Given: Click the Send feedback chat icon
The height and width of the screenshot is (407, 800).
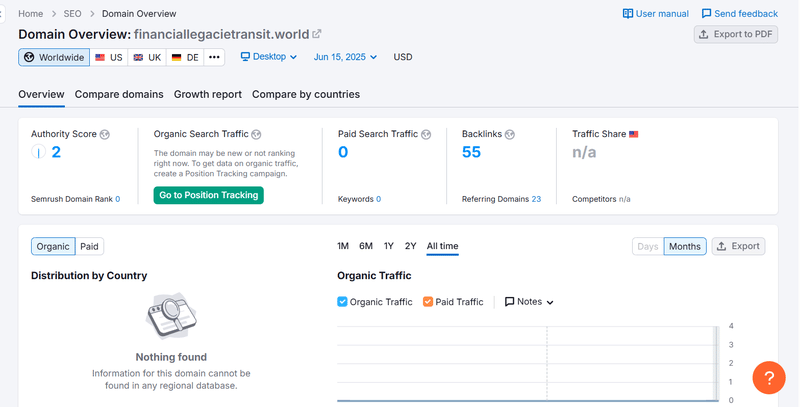Looking at the screenshot, I should pos(707,14).
